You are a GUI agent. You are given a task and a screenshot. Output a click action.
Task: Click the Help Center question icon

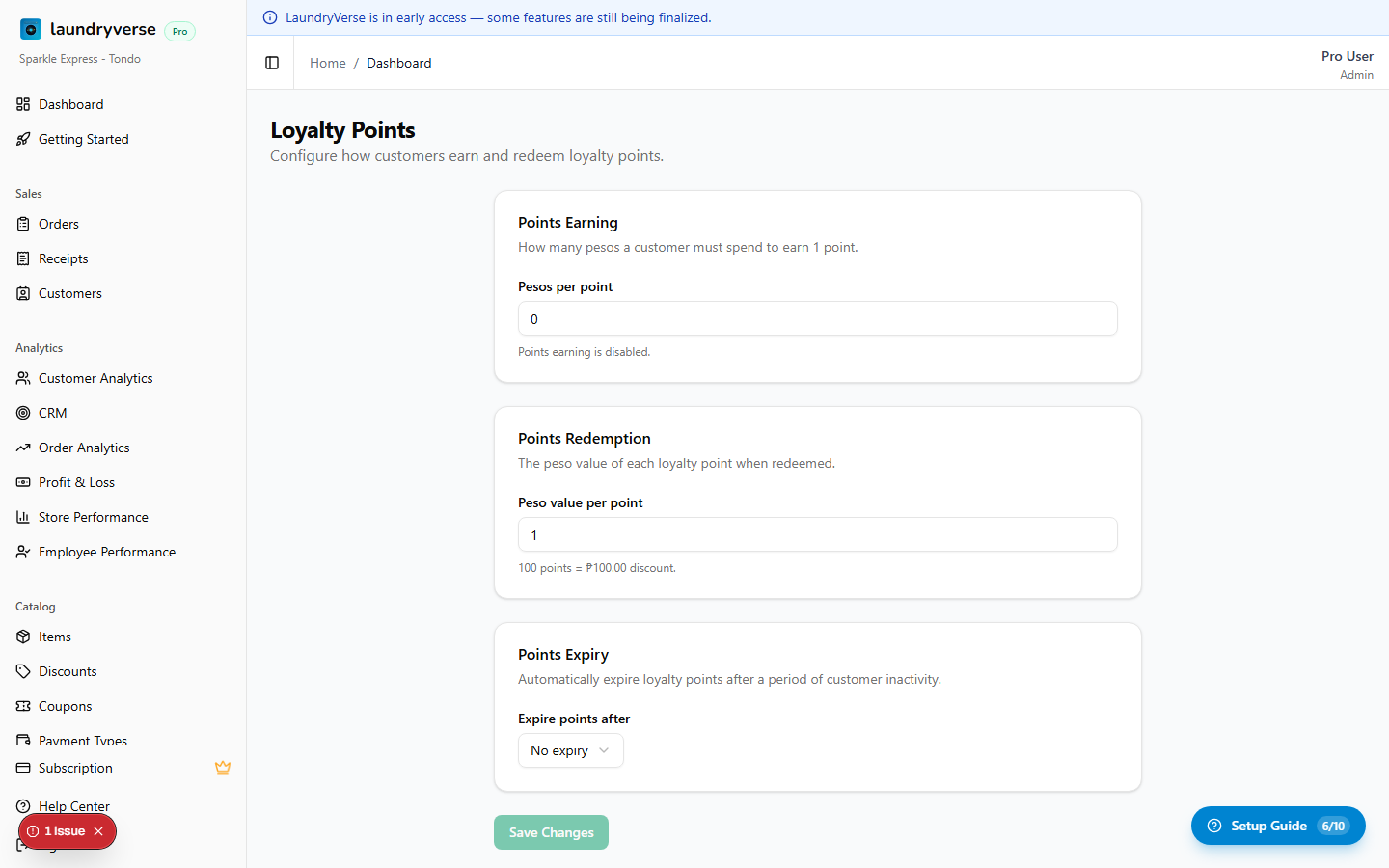(x=23, y=806)
